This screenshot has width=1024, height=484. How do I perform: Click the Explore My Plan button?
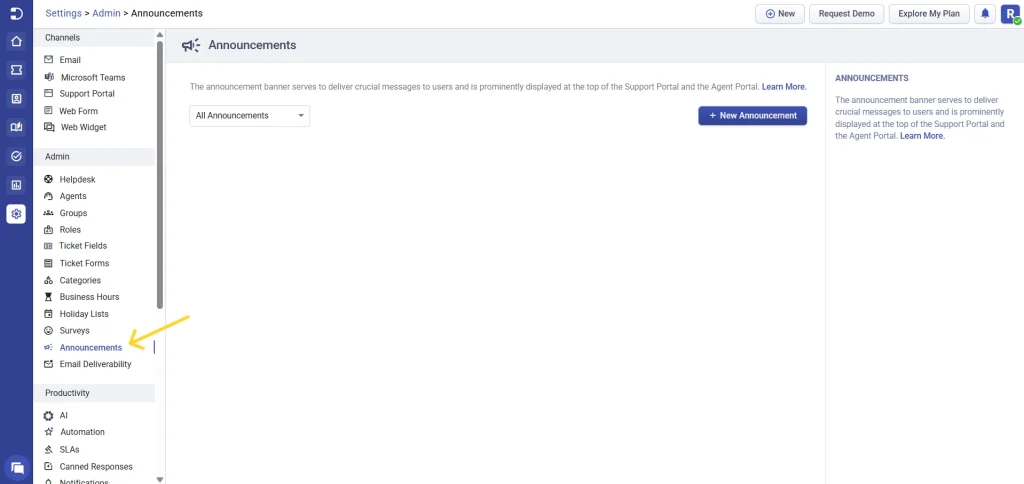tap(929, 14)
